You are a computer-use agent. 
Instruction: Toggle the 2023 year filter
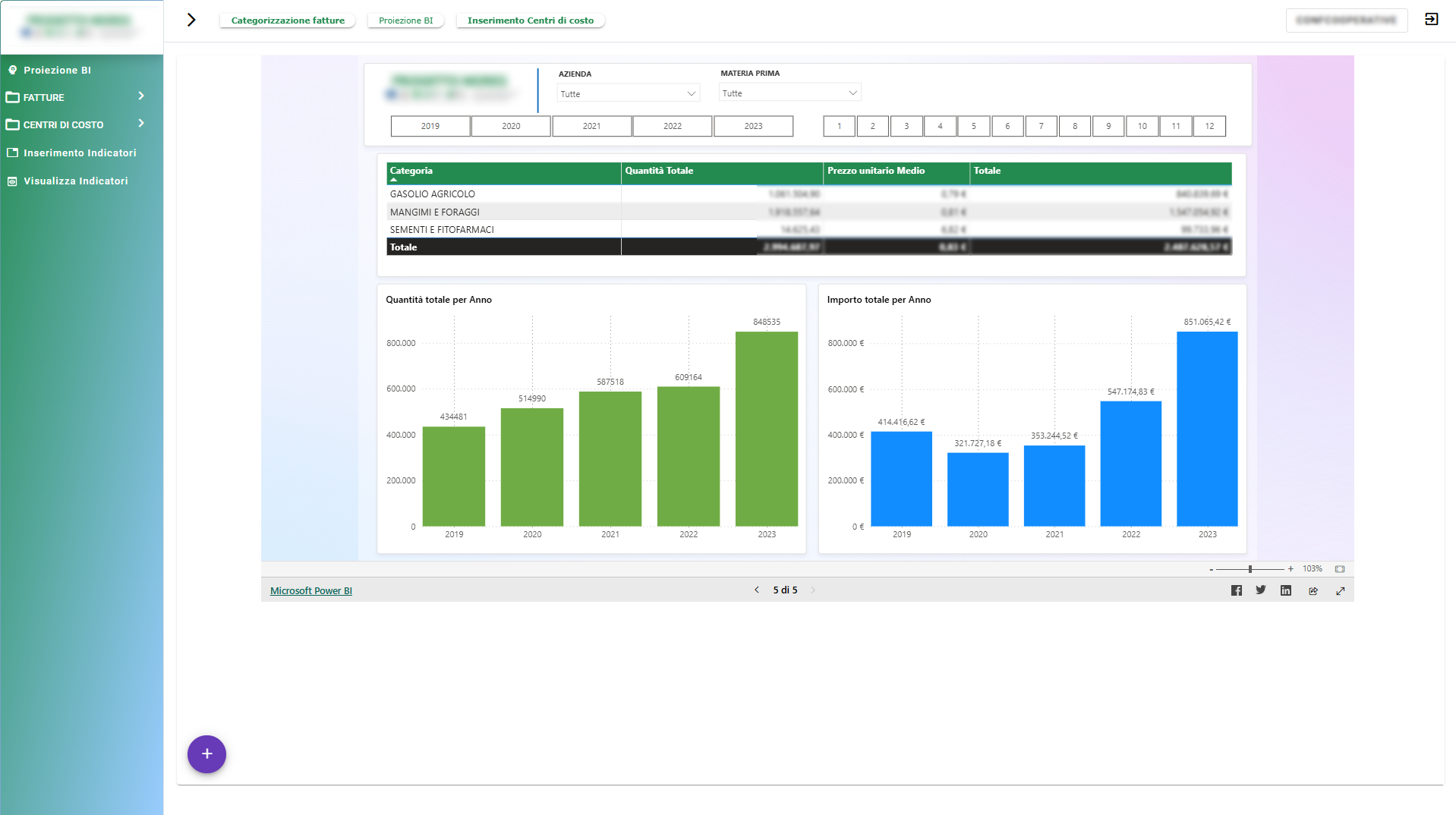click(x=752, y=126)
